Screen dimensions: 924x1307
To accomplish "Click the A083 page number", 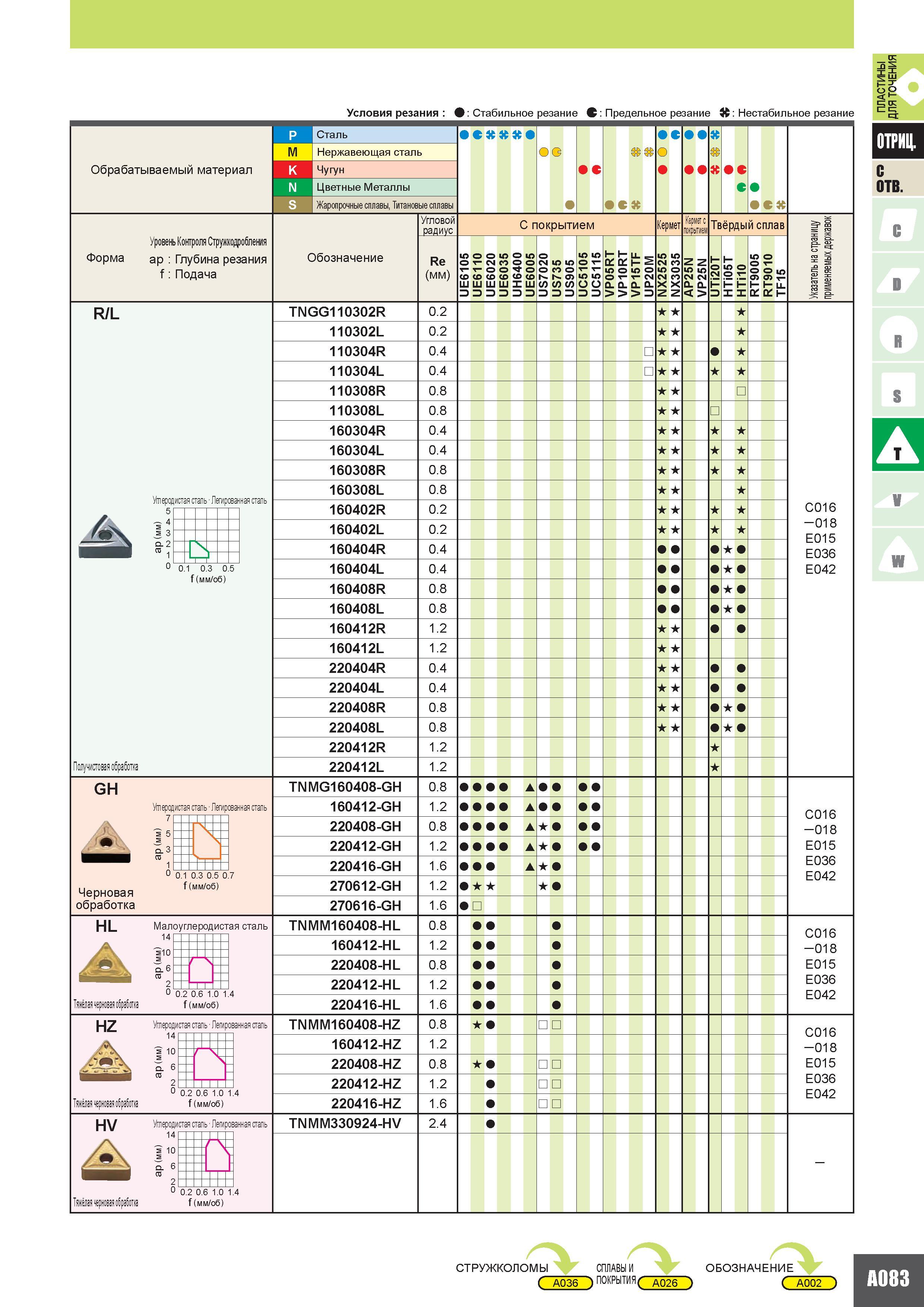I will (x=888, y=1279).
